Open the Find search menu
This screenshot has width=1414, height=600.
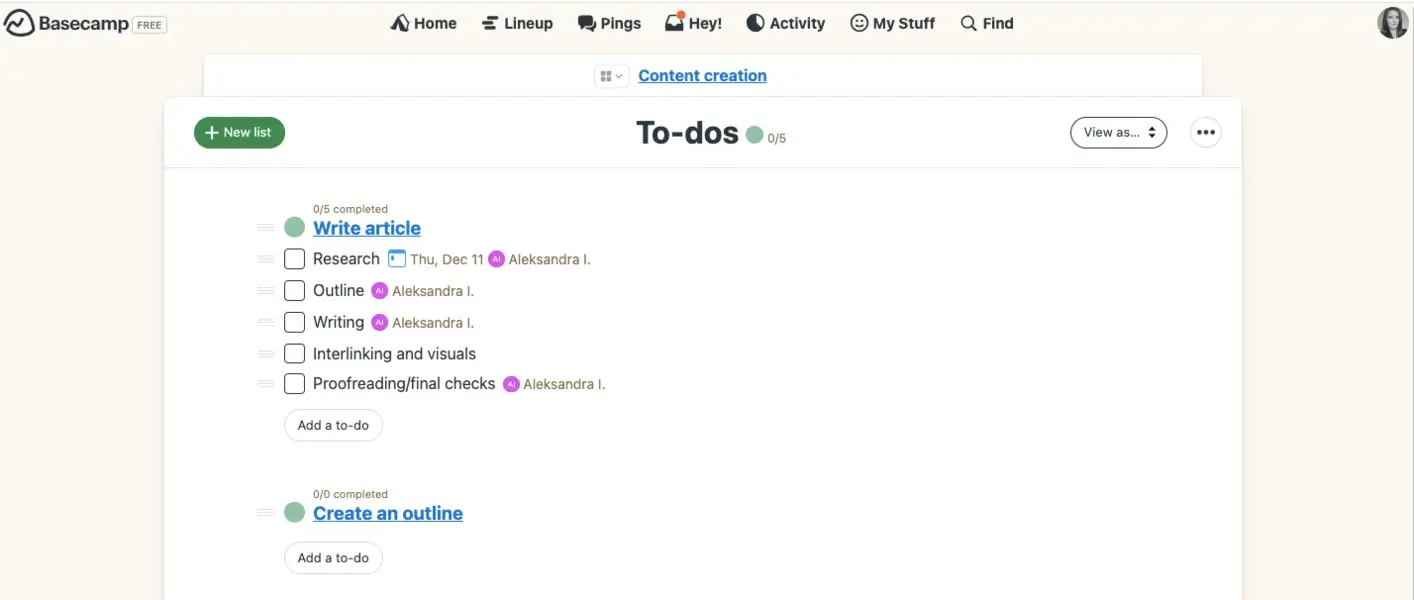[x=986, y=23]
